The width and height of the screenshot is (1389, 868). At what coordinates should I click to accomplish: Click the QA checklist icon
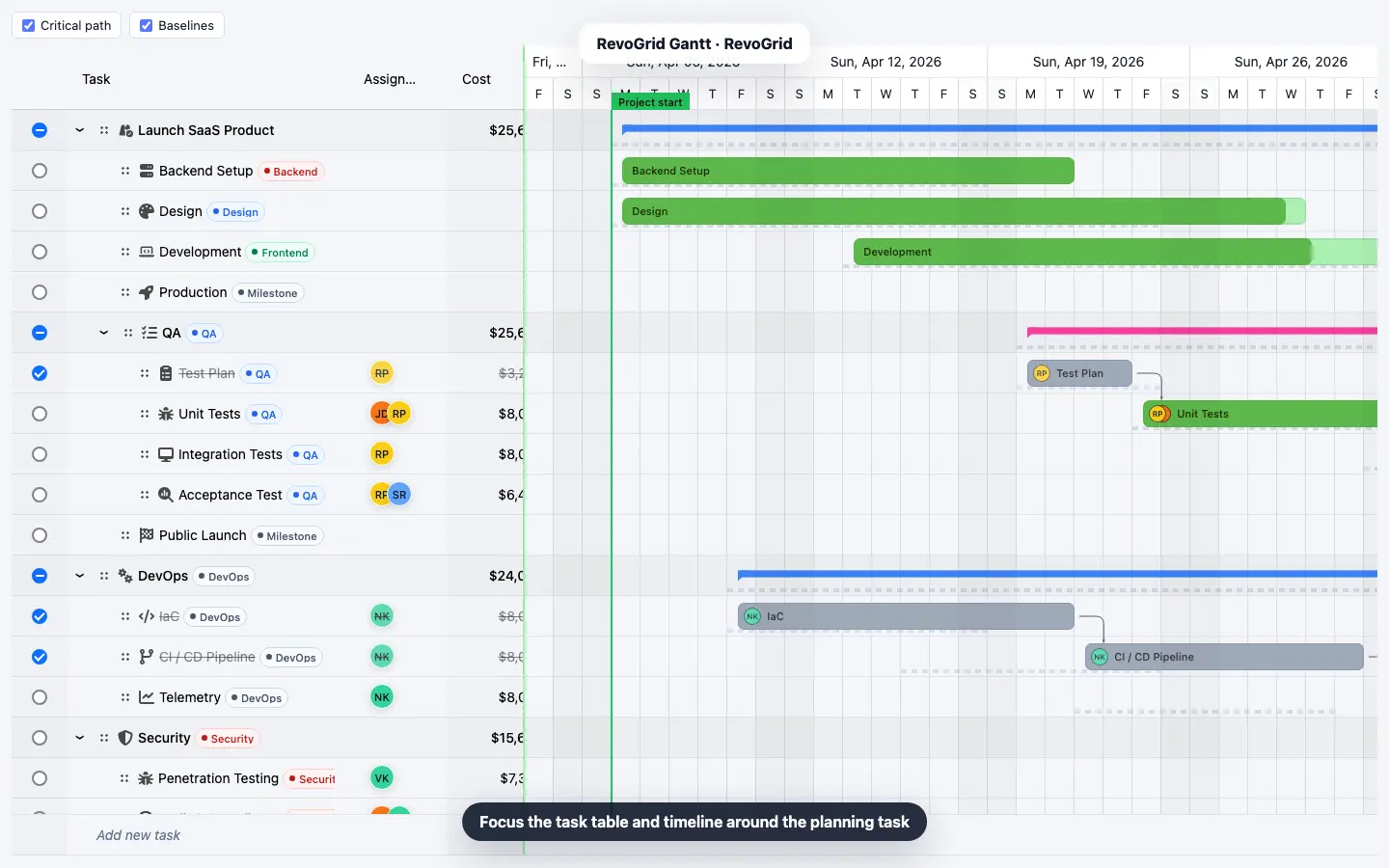tap(150, 333)
